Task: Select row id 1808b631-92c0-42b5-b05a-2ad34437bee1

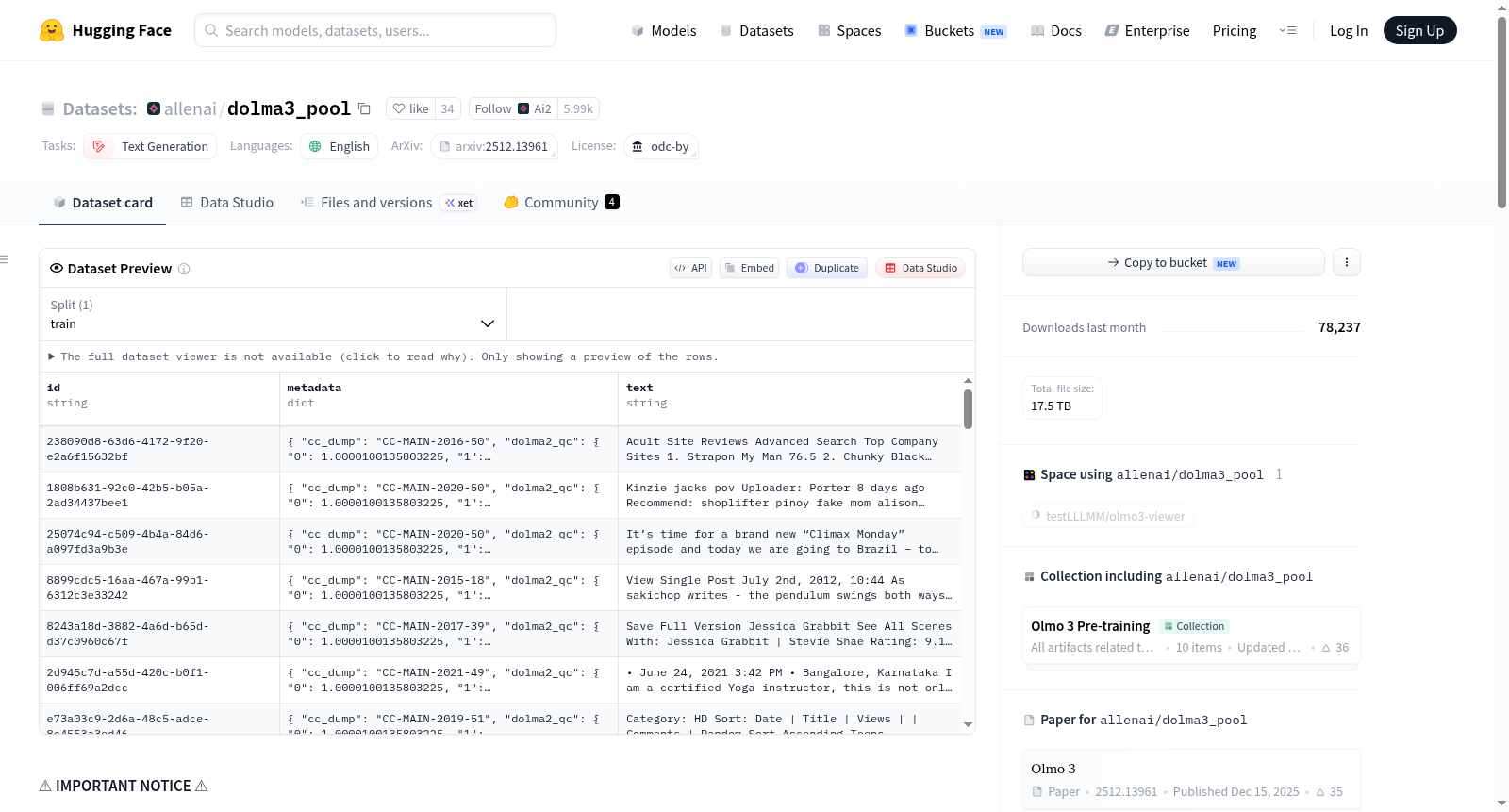Action: coord(159,495)
